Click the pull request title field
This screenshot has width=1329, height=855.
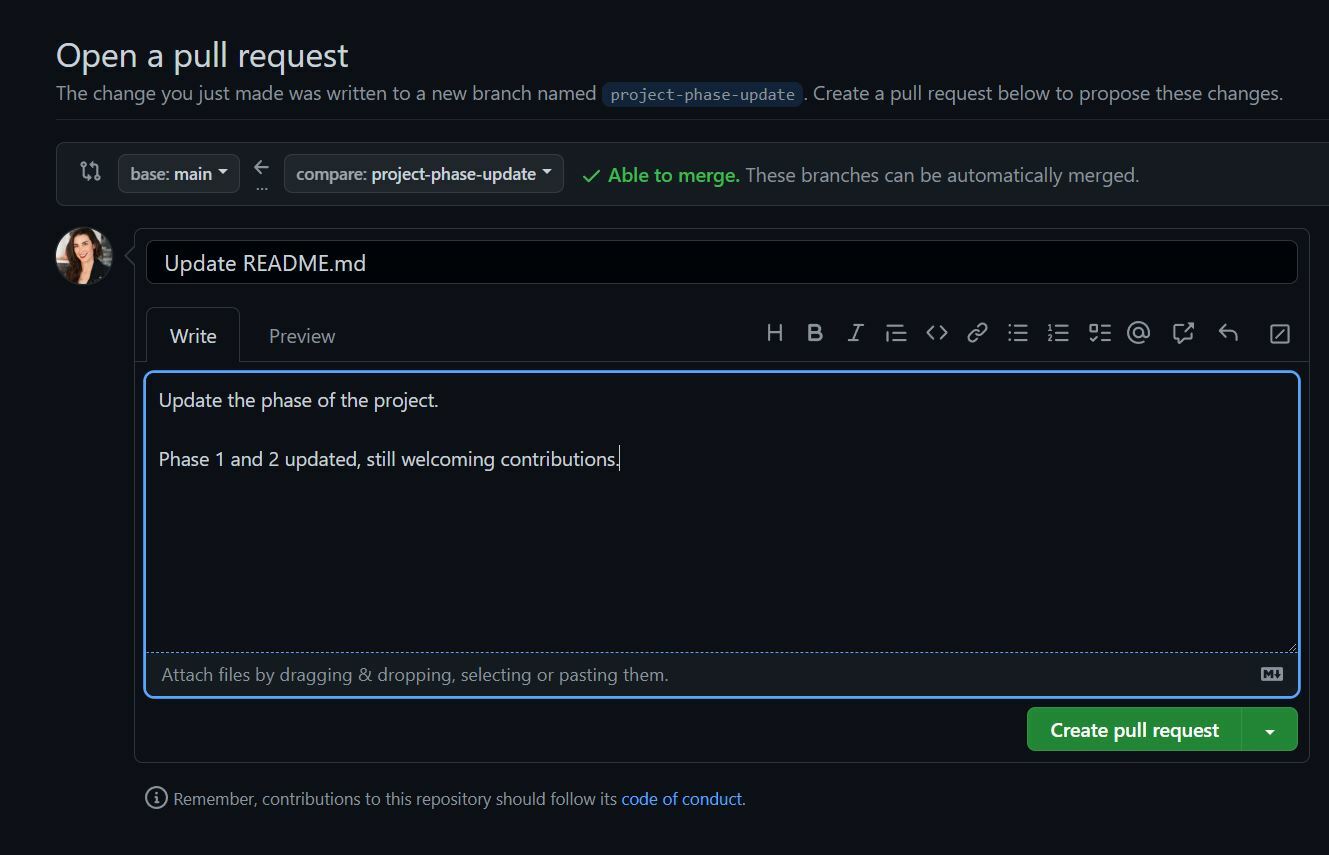point(721,263)
